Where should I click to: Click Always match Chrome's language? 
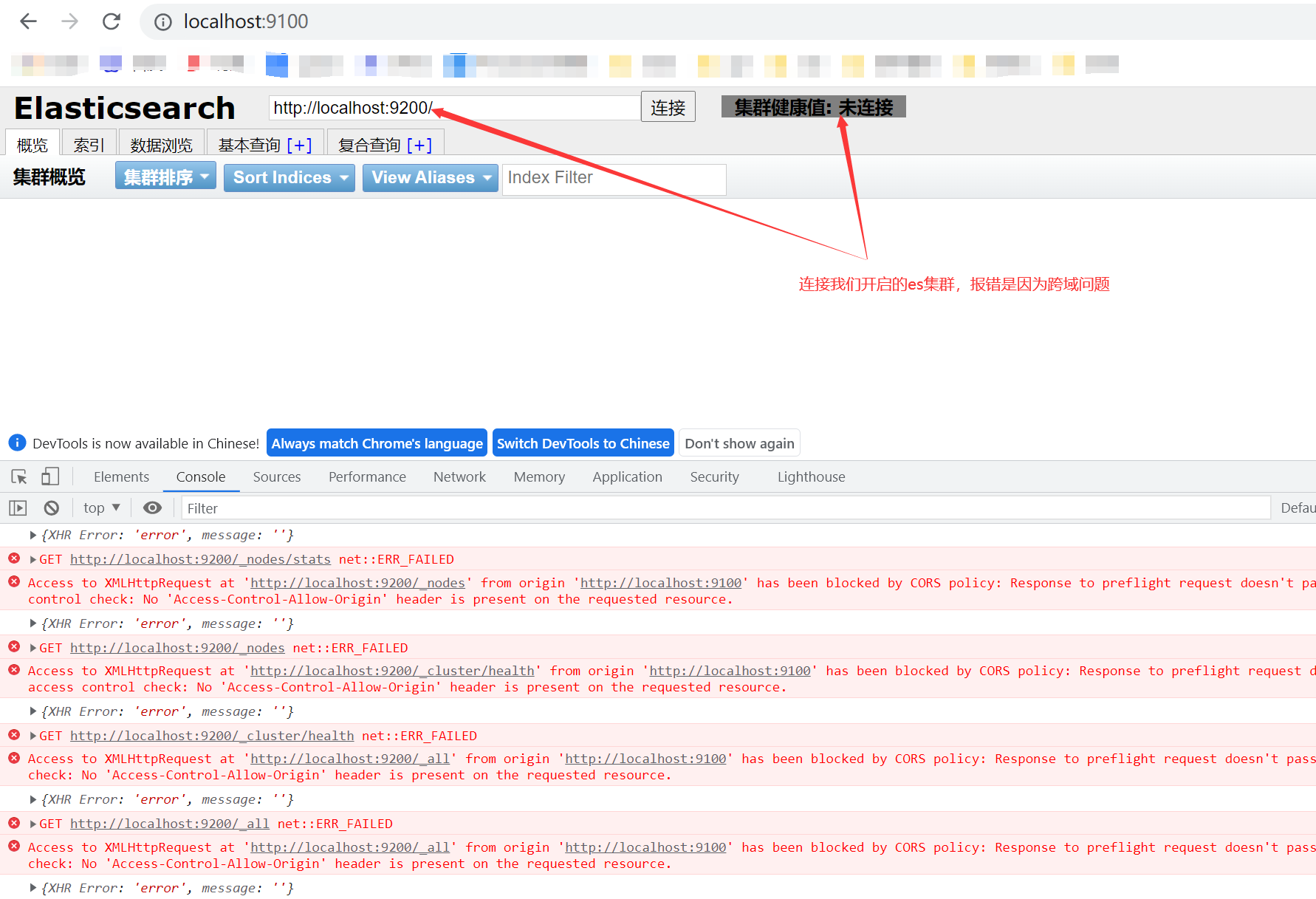377,442
